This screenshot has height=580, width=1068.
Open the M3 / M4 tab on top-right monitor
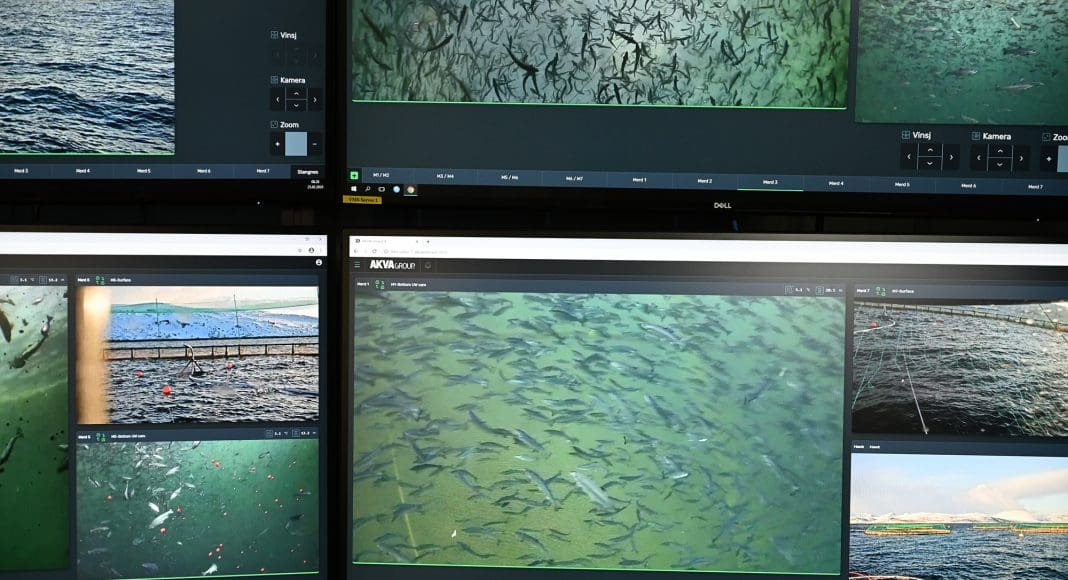[x=445, y=176]
